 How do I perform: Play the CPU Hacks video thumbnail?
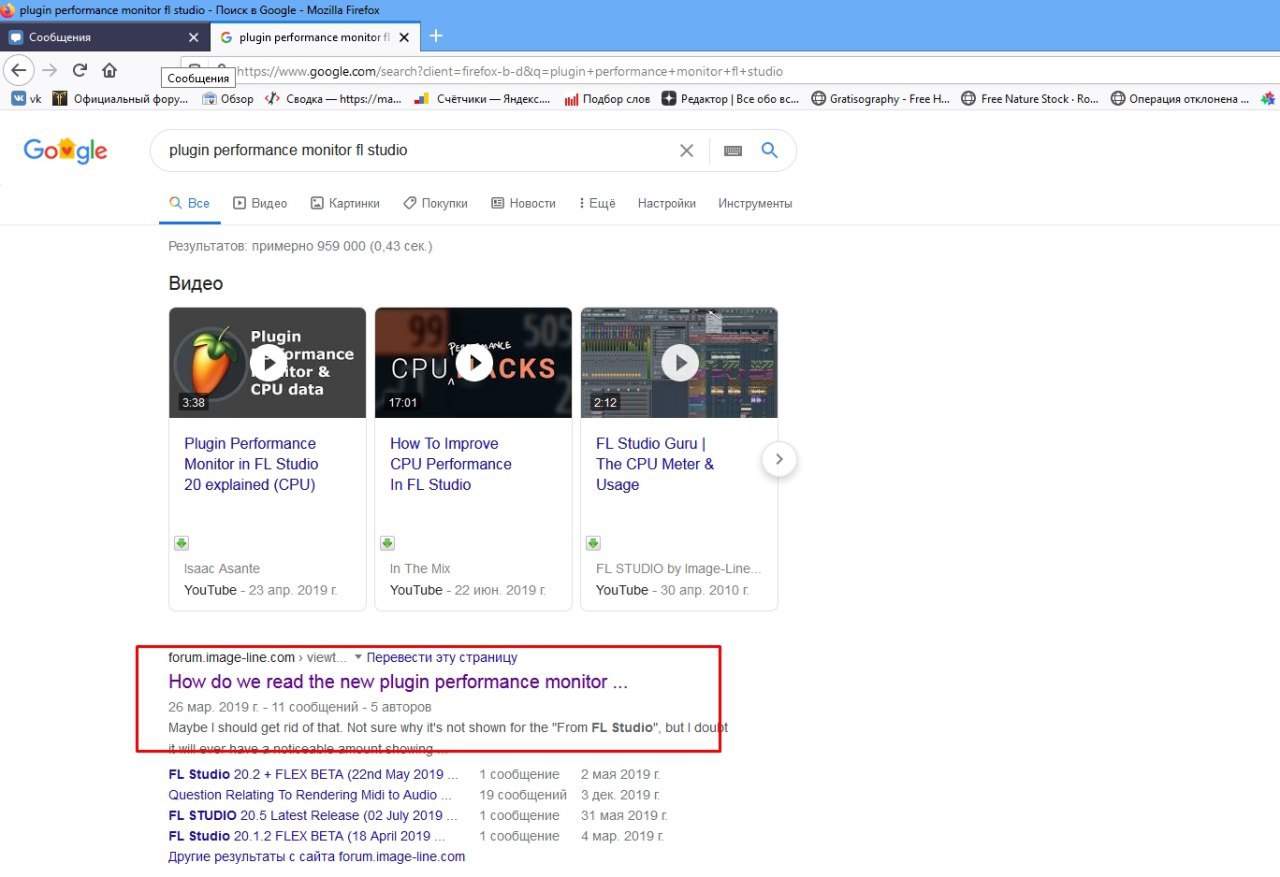pyautogui.click(x=473, y=362)
